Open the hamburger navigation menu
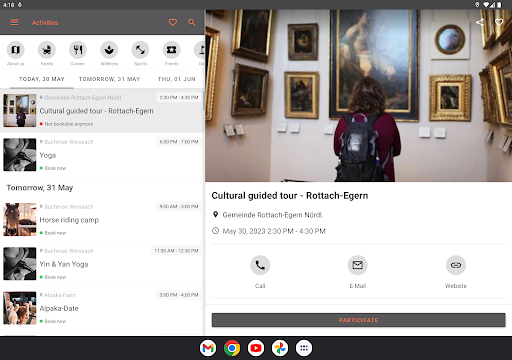 (14, 22)
